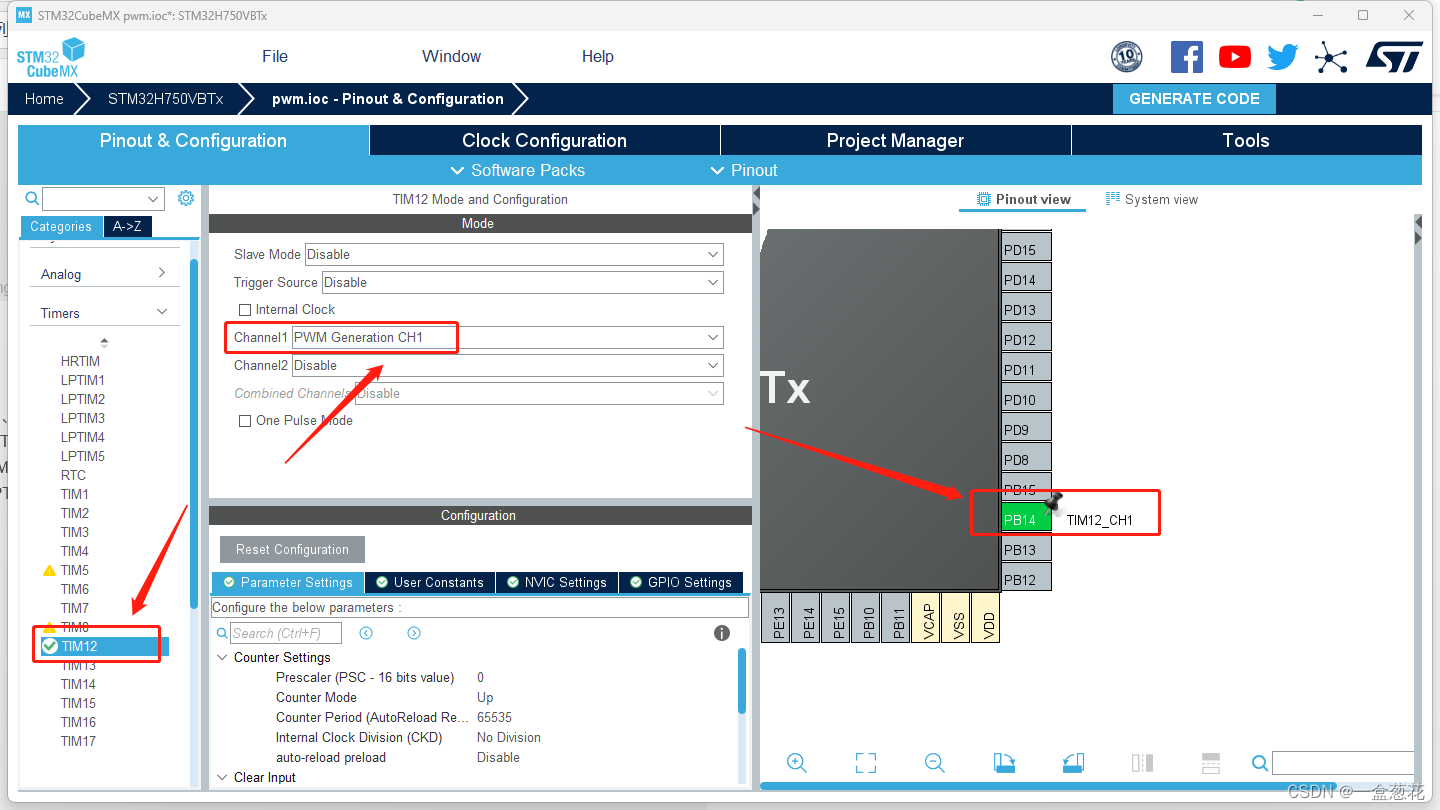Open the User Constants tab
This screenshot has height=810, width=1440.
(x=429, y=582)
